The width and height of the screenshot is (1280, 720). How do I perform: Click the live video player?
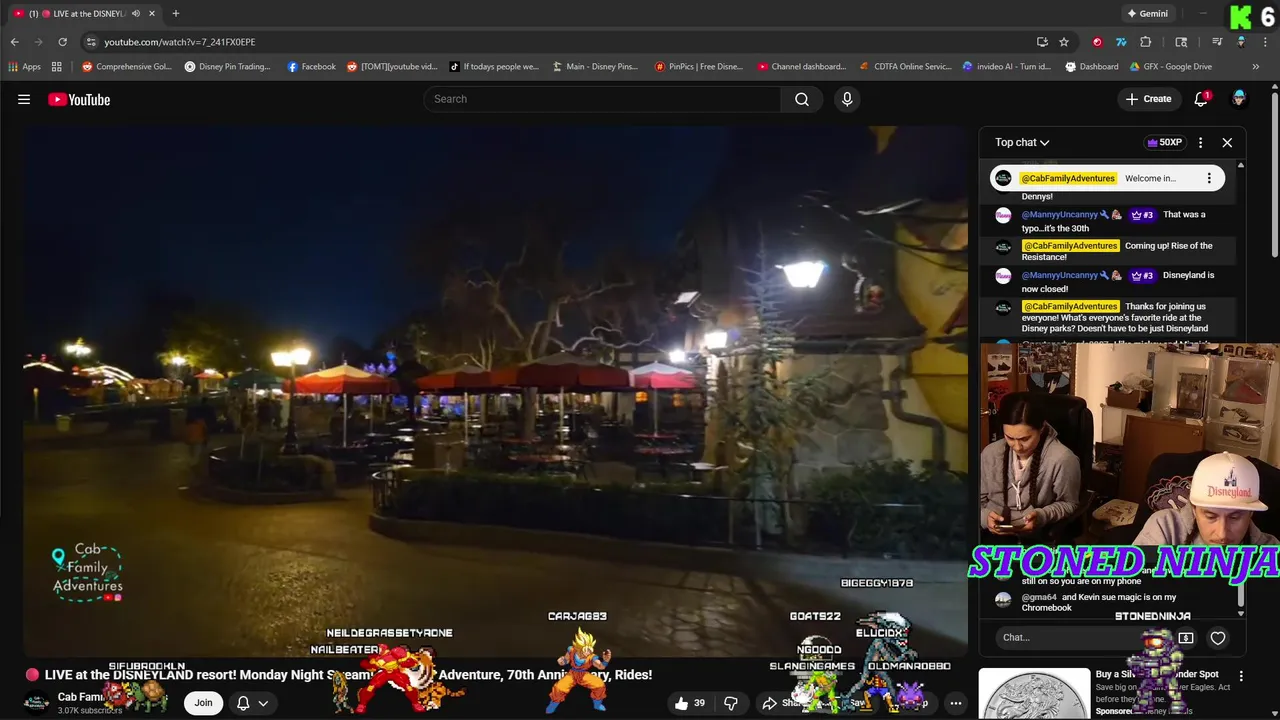(x=496, y=390)
